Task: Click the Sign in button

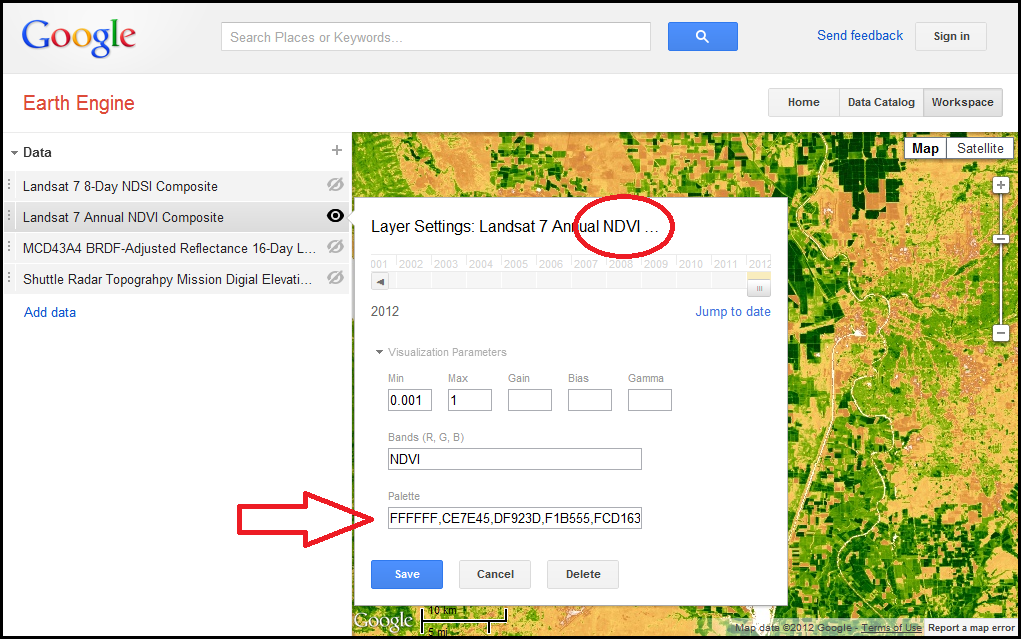Action: tap(951, 36)
